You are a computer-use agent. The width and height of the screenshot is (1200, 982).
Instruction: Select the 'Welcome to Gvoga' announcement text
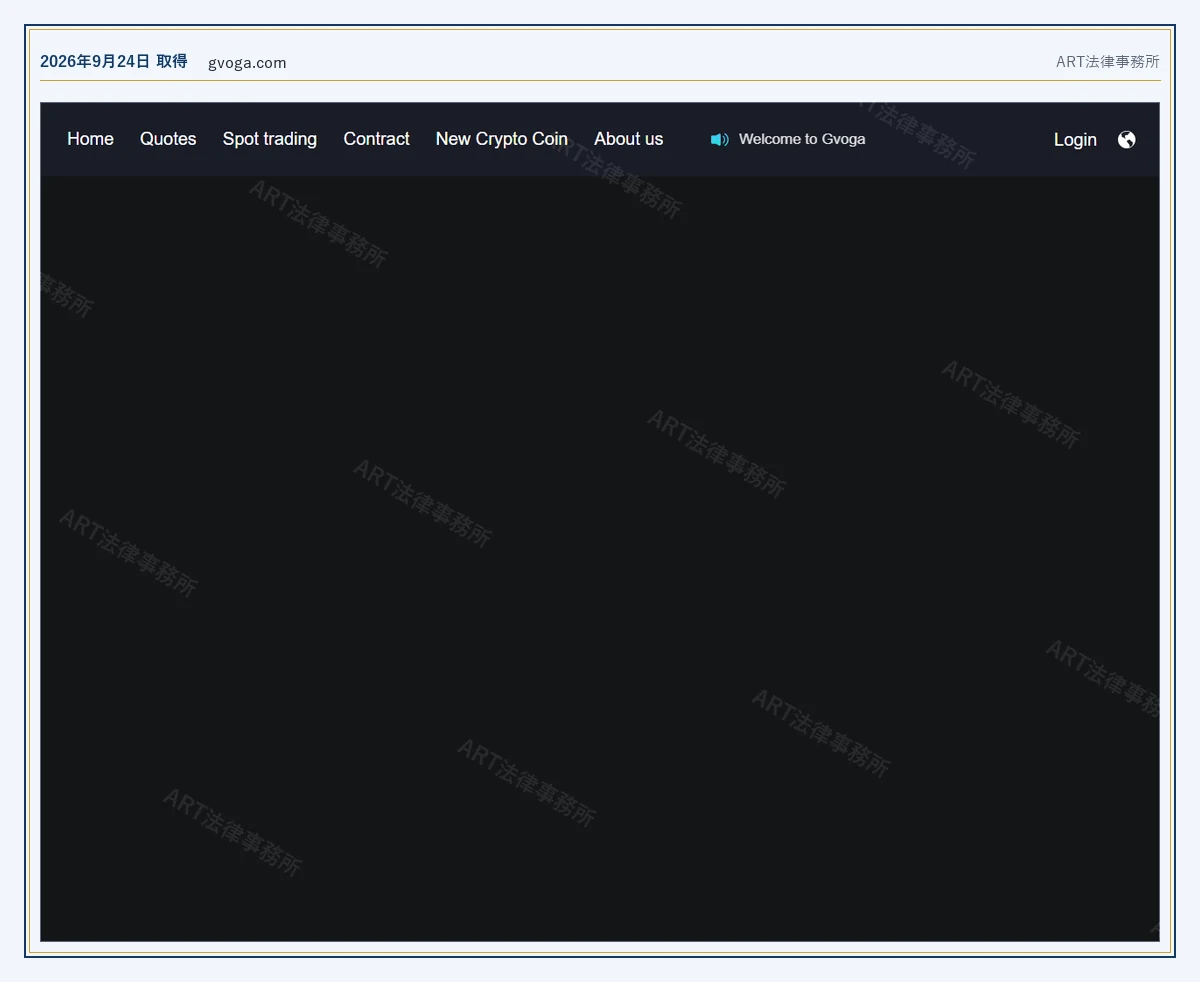point(802,139)
